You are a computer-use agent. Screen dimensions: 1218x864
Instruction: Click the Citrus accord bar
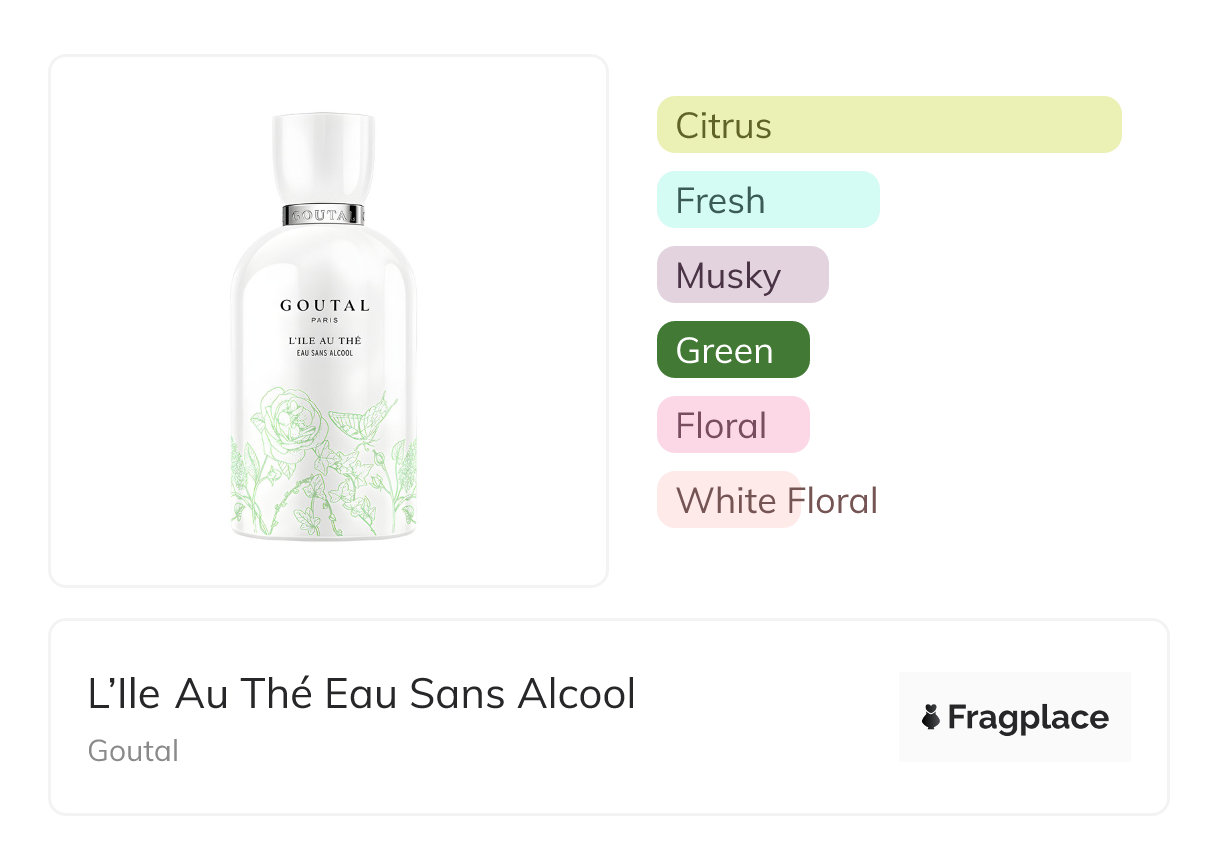888,125
